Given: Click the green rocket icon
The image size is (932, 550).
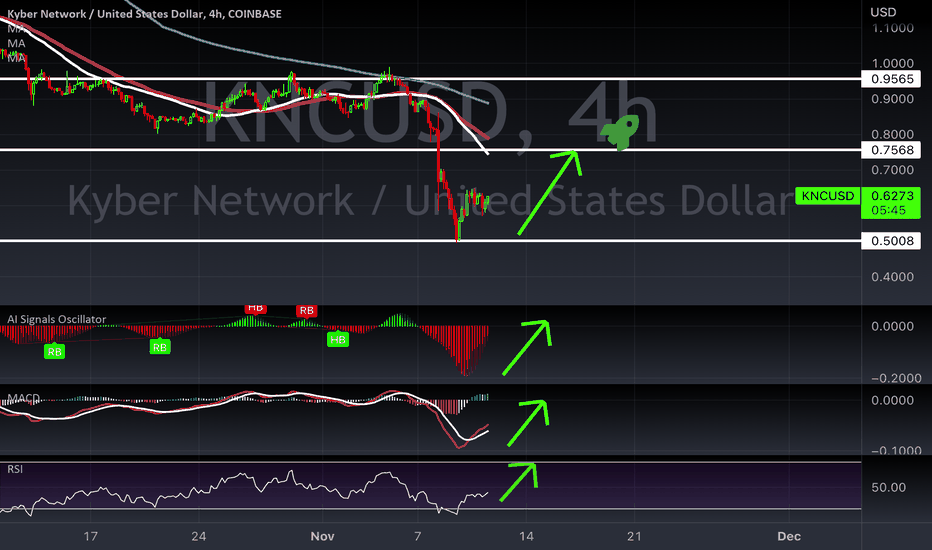Looking at the screenshot, I should pyautogui.click(x=620, y=131).
